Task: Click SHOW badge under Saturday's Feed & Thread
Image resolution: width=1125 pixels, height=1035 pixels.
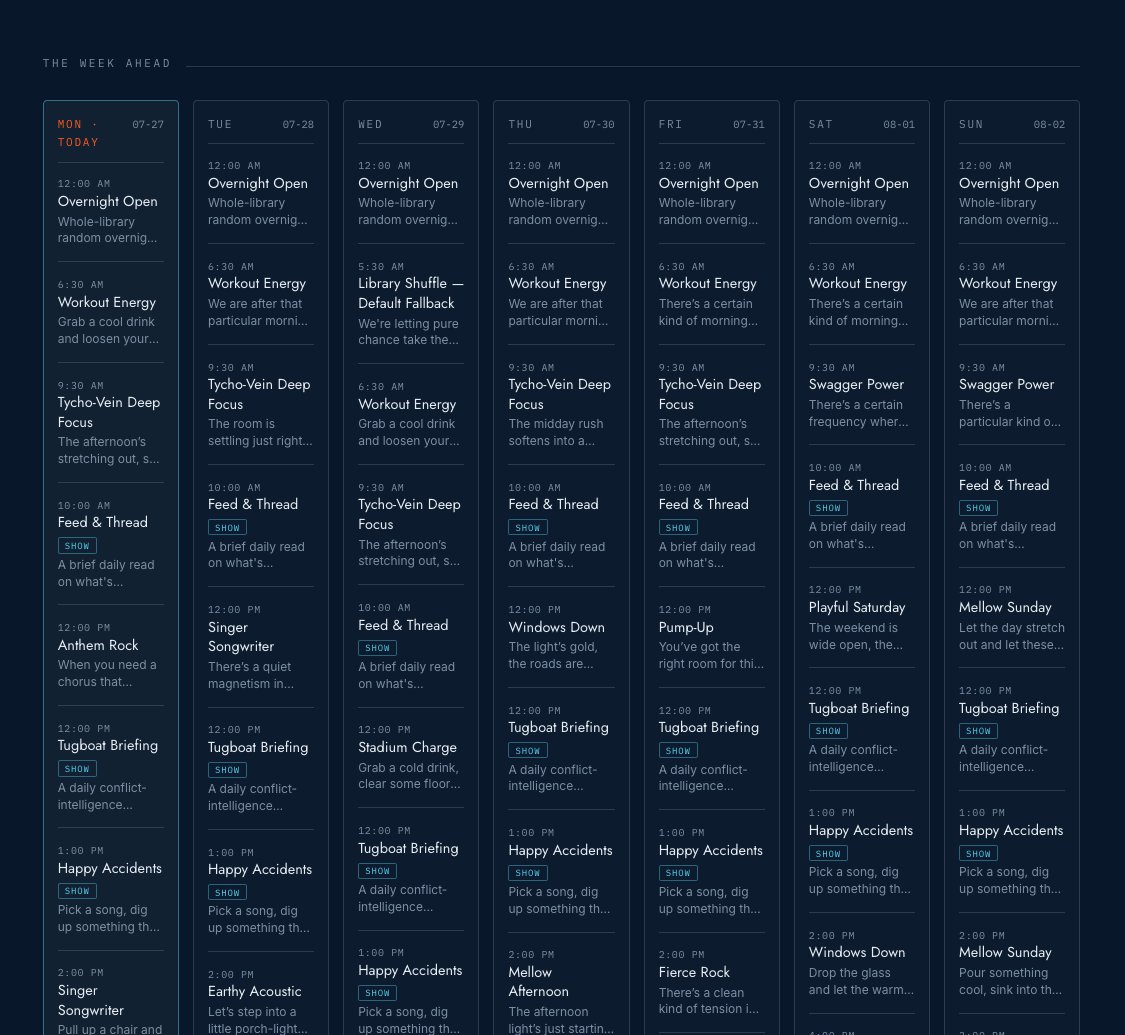Action: [x=828, y=508]
